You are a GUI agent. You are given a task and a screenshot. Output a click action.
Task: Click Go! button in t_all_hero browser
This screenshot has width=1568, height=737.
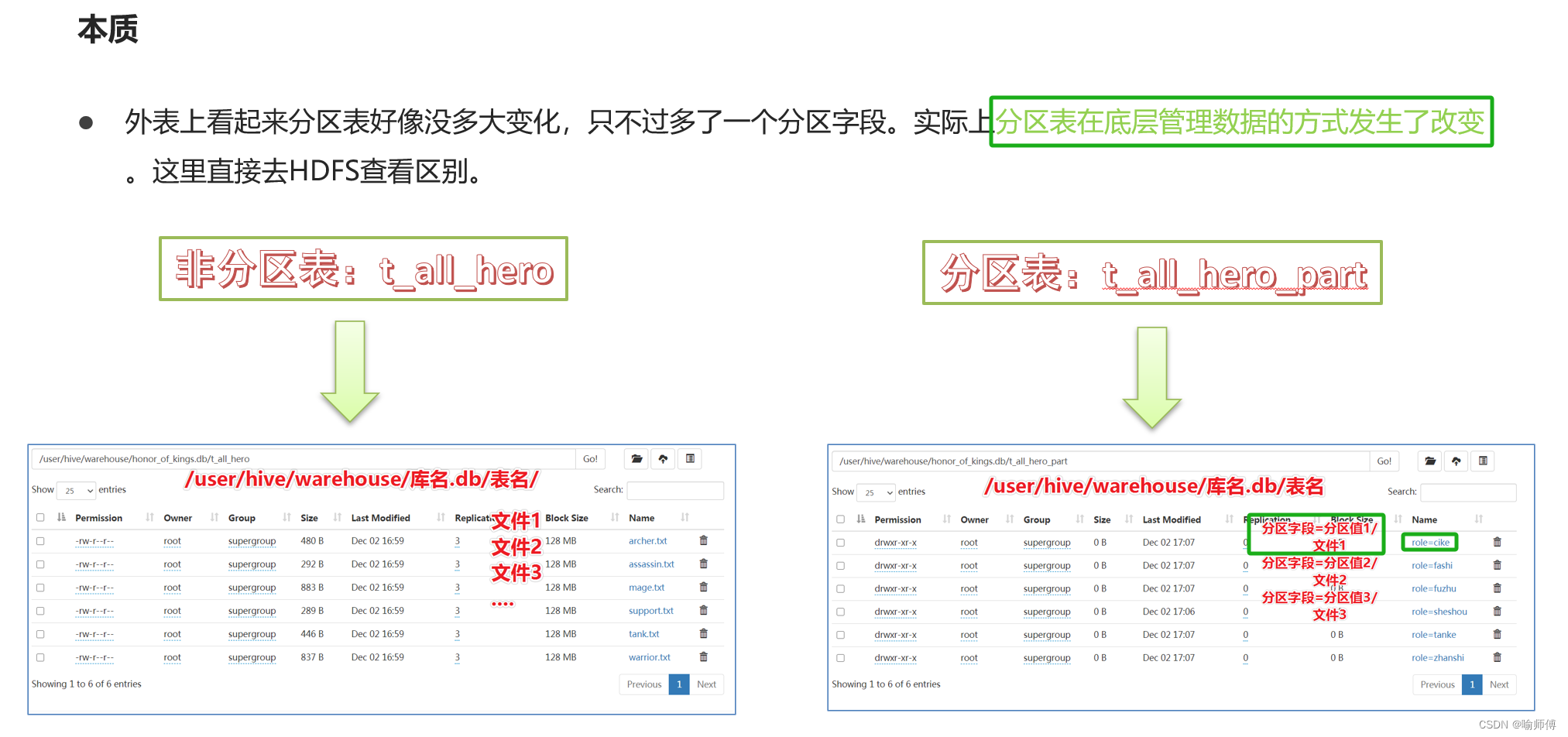(590, 459)
